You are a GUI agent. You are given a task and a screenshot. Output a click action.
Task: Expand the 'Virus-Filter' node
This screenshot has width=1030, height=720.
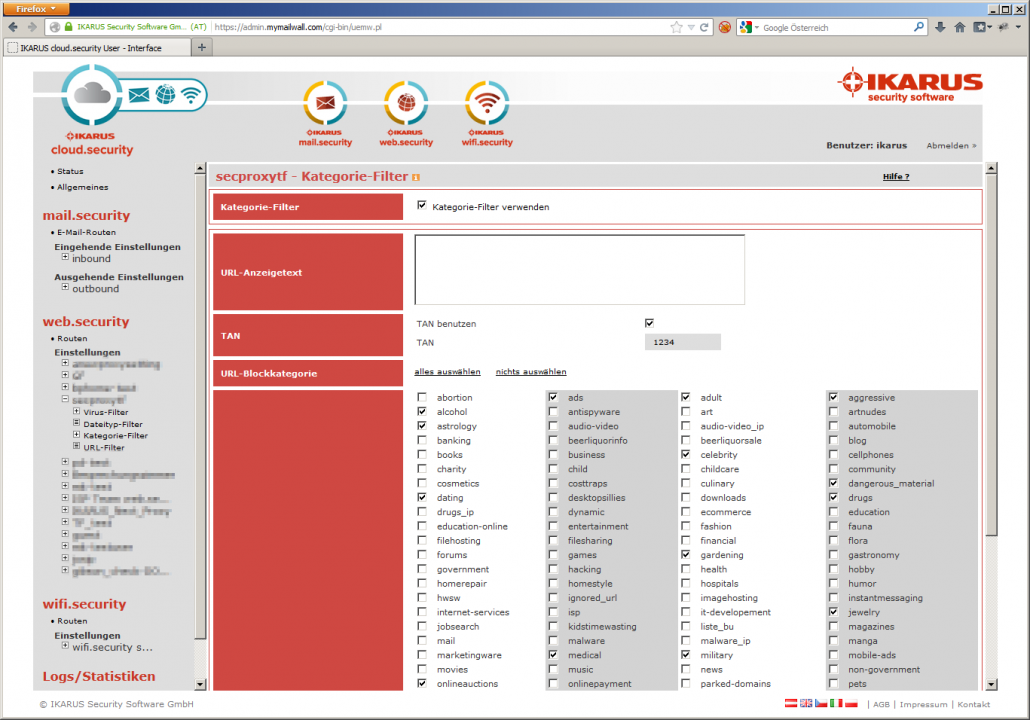pyautogui.click(x=76, y=411)
